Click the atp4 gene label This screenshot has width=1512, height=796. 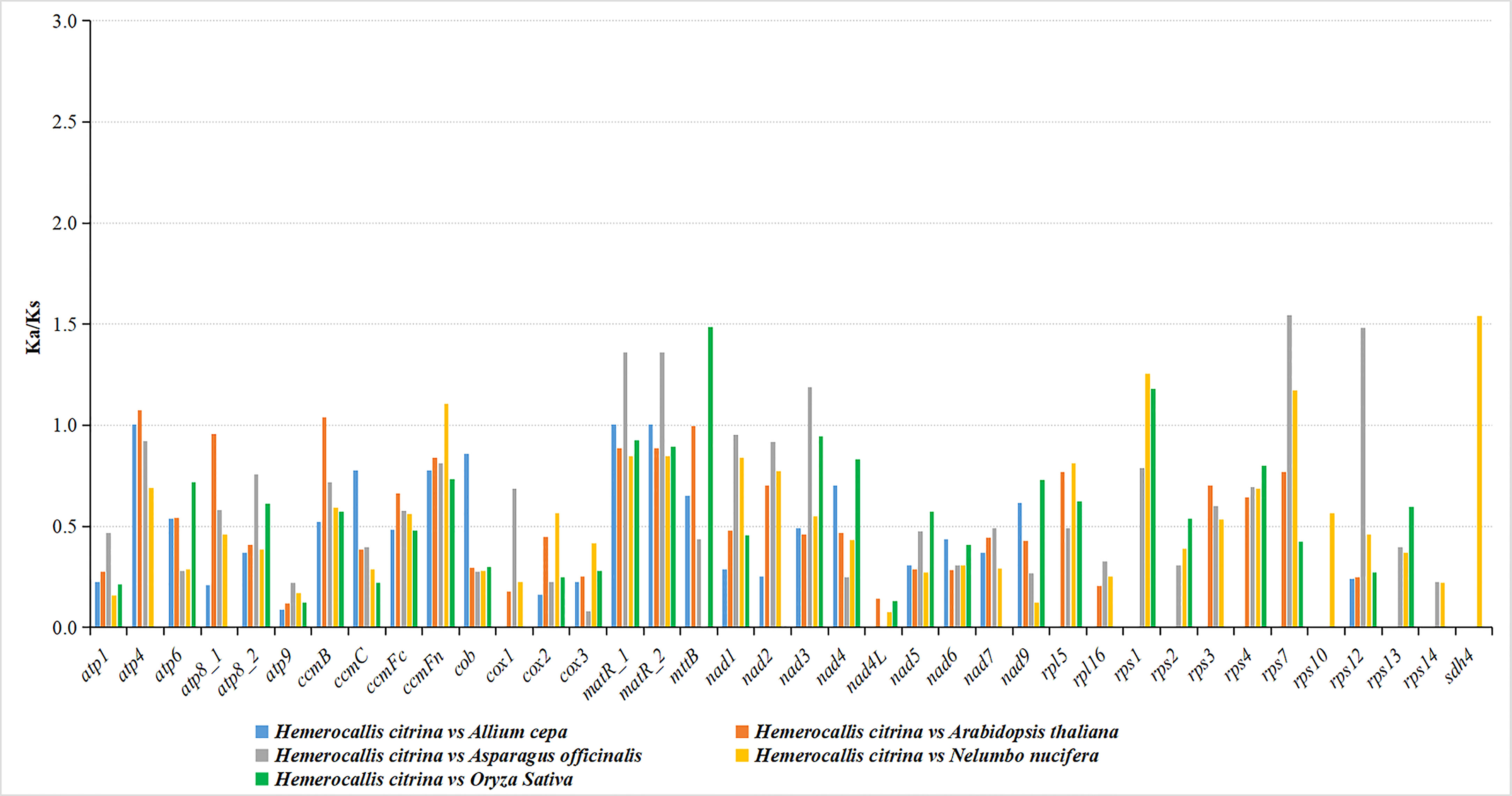coord(132,666)
